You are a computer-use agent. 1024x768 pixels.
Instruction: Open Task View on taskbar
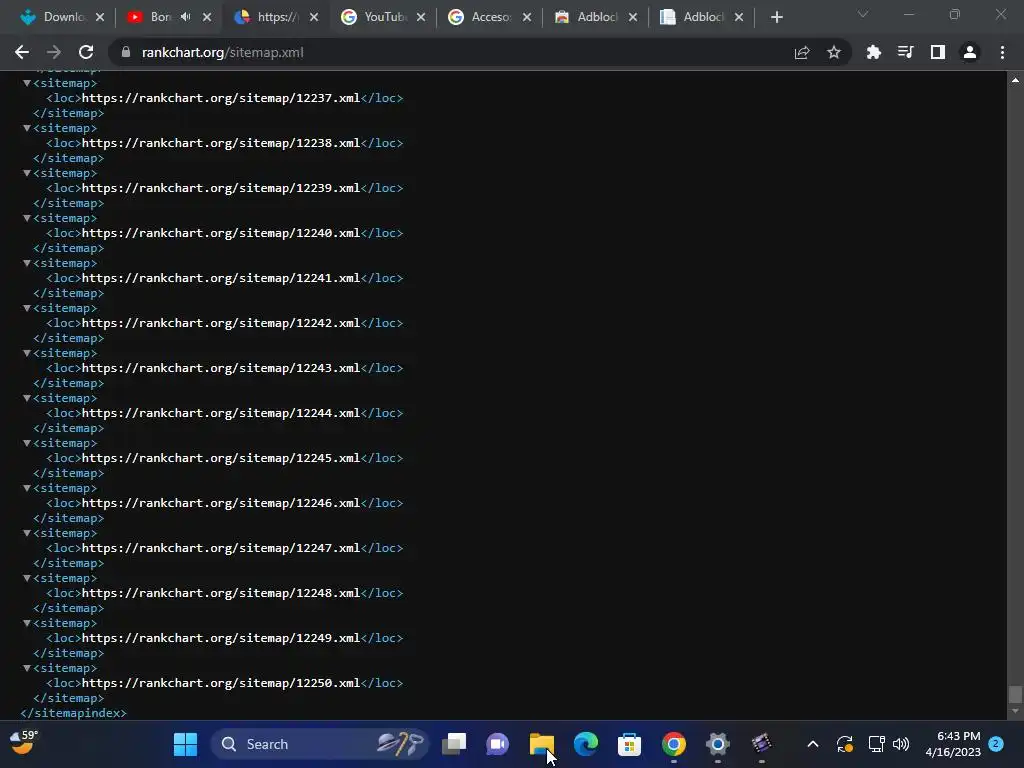click(454, 744)
